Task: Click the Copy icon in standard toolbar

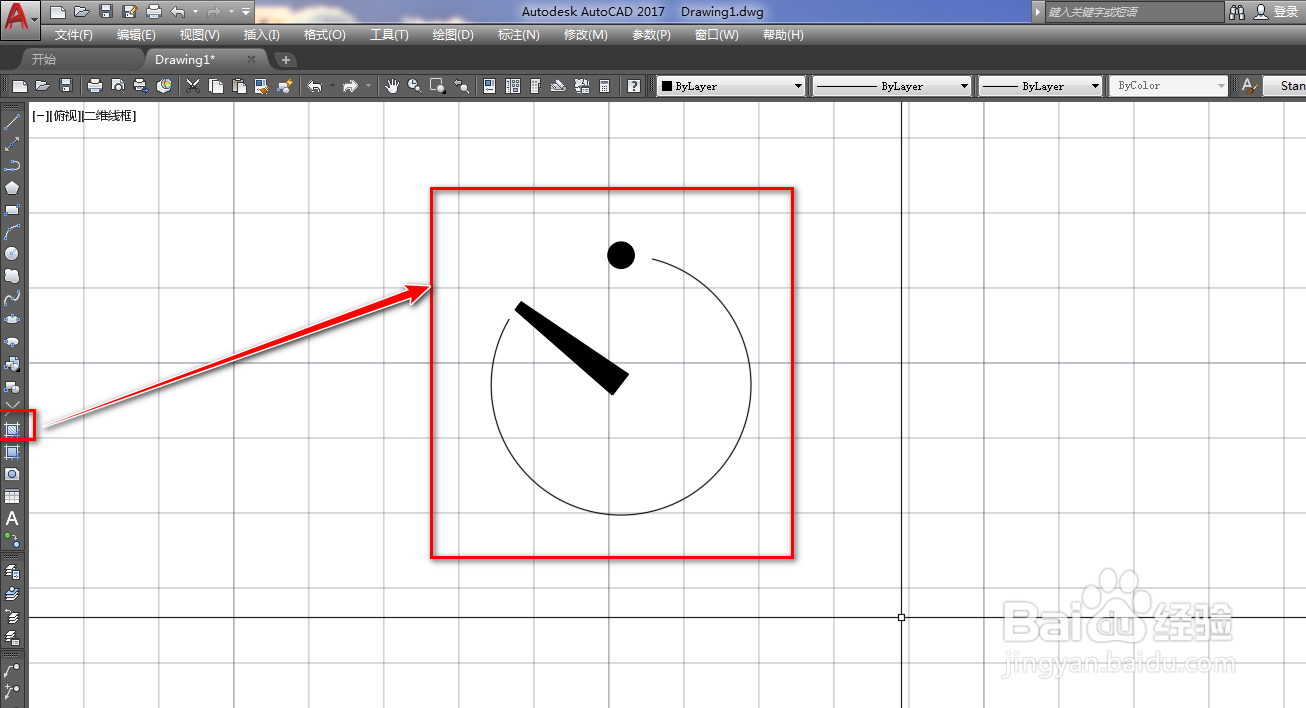Action: point(216,86)
